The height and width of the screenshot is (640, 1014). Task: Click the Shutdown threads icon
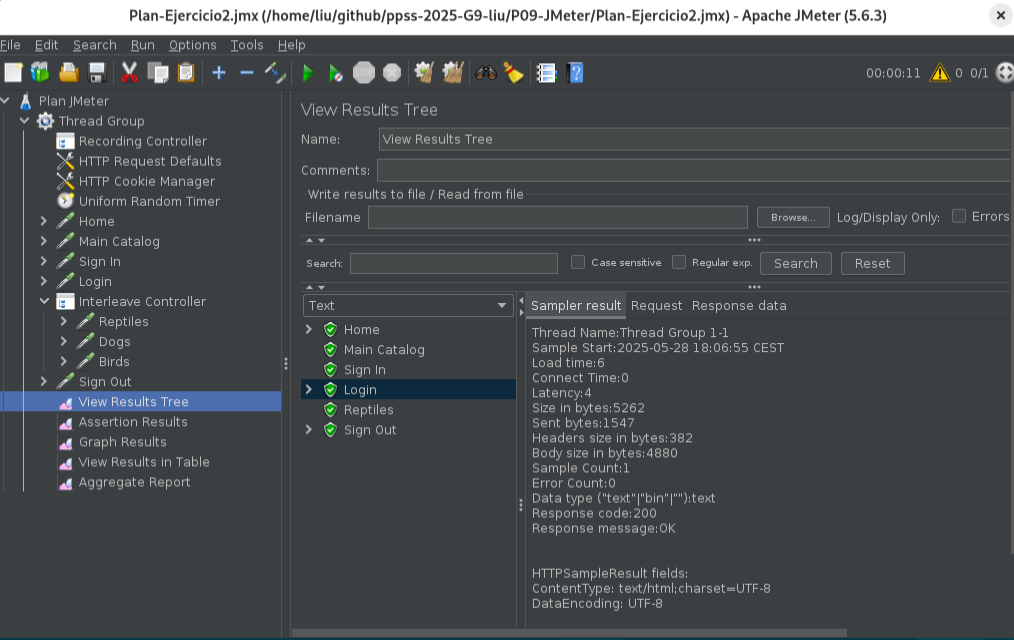coord(392,73)
